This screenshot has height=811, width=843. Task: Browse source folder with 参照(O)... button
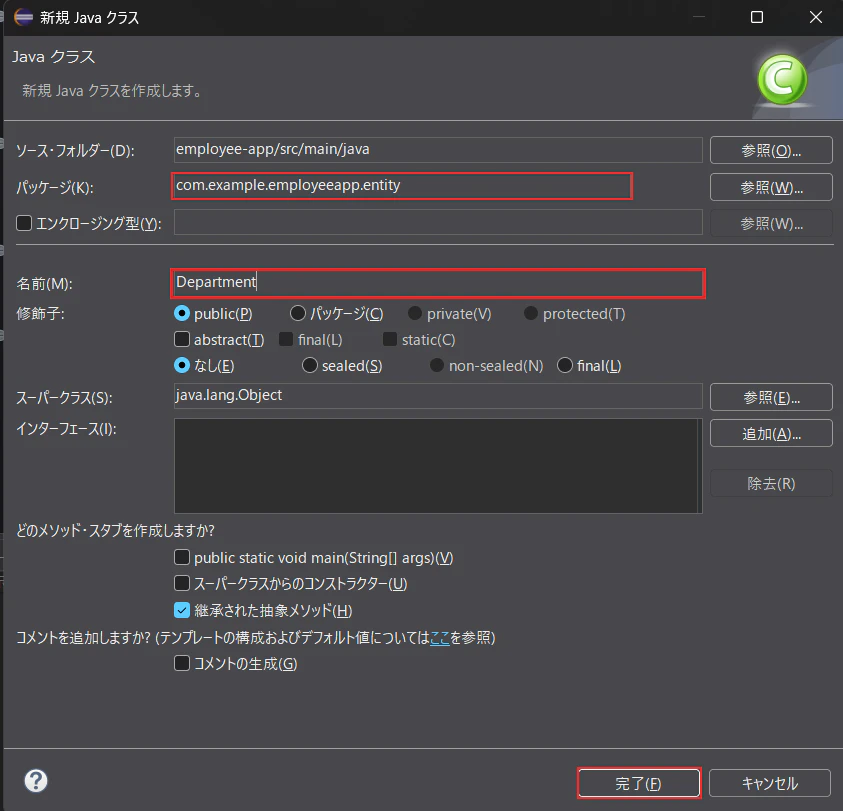pos(771,150)
